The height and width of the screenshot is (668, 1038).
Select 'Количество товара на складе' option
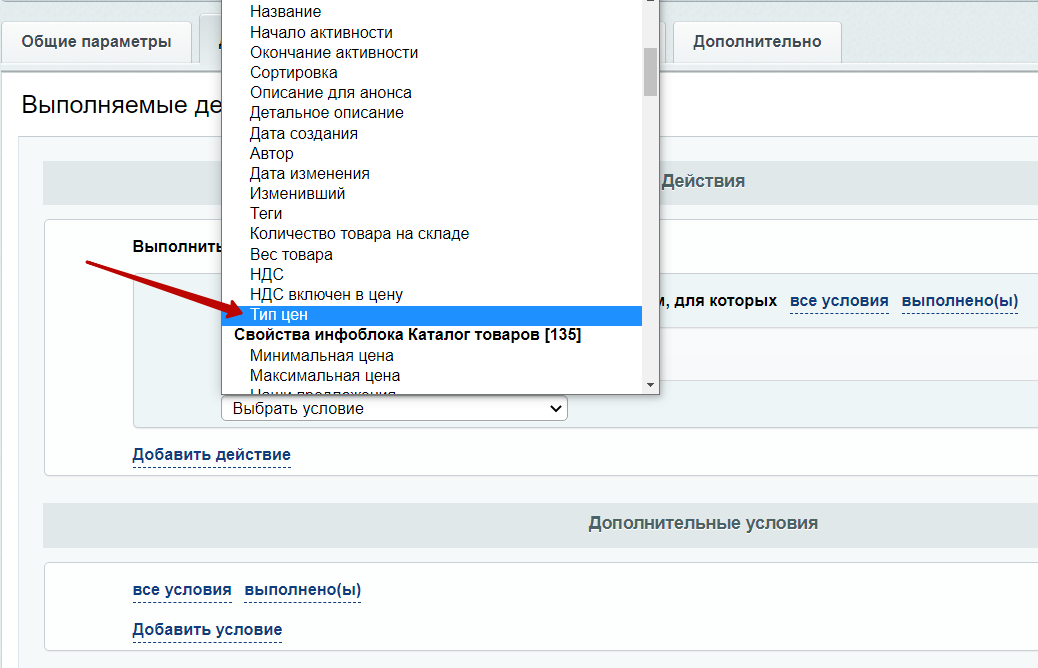click(x=432, y=234)
